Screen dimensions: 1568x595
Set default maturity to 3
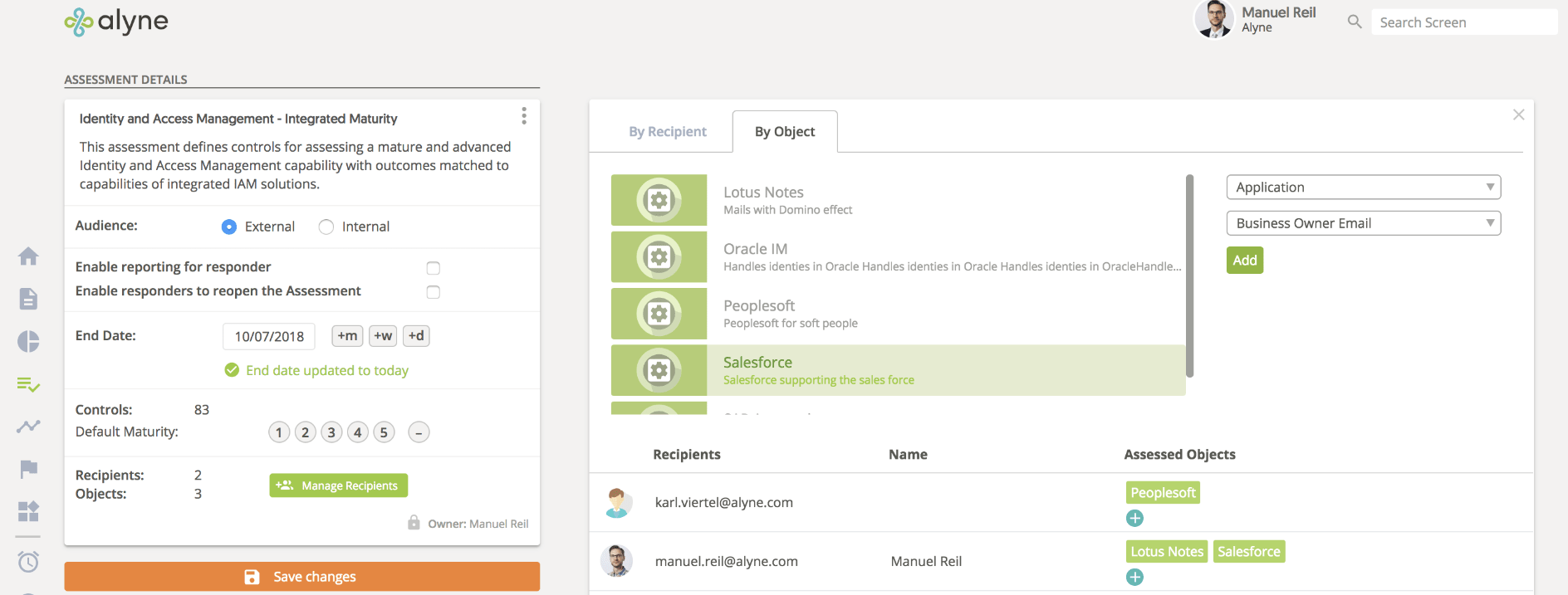click(x=331, y=432)
